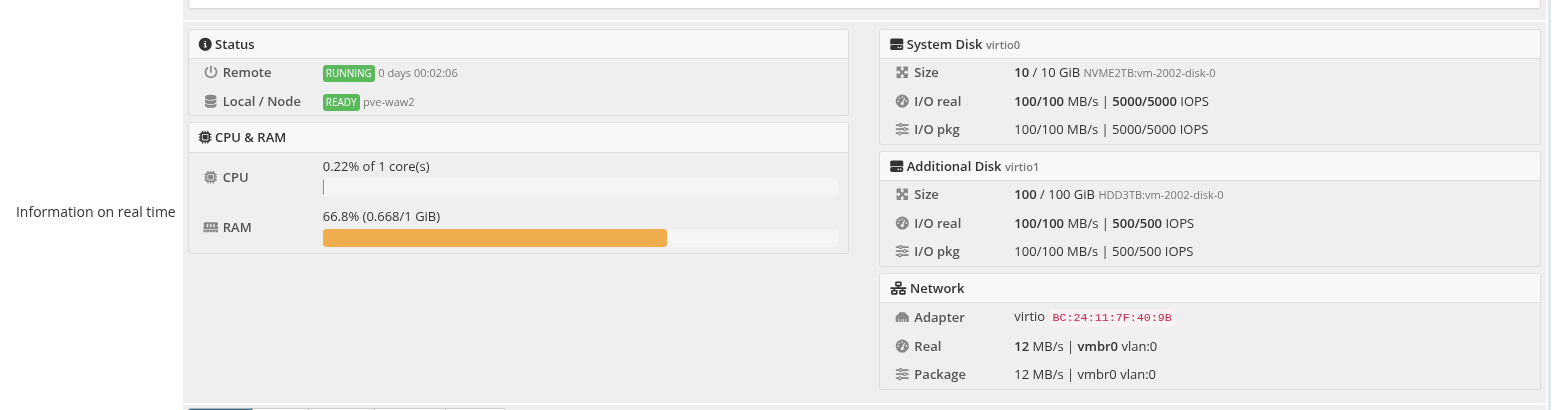This screenshot has height=410, width=1557.
Task: Click the chip icon in CPU & RAM header
Action: [205, 137]
